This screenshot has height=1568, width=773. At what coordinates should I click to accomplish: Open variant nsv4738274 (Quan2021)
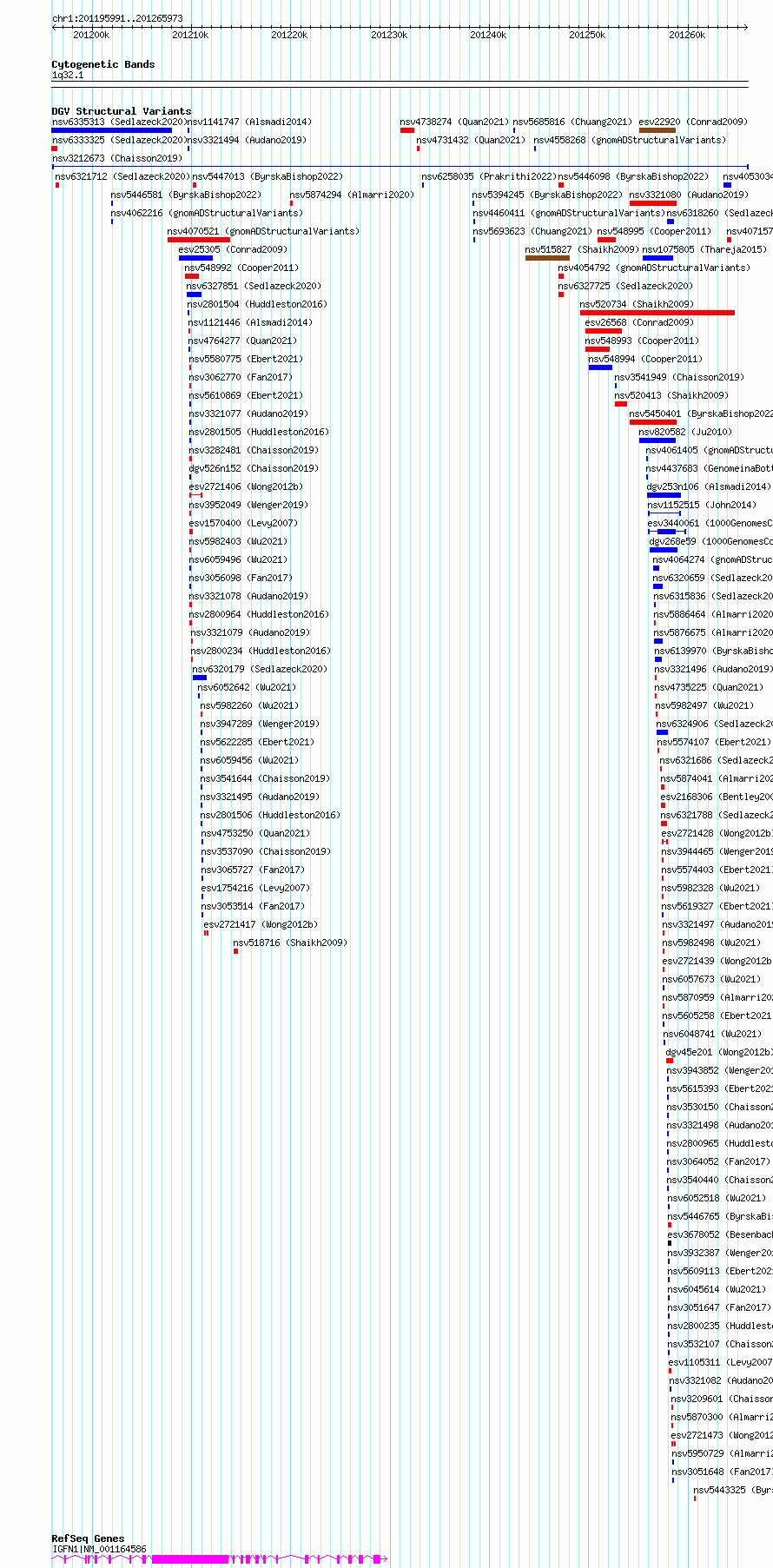(454, 122)
